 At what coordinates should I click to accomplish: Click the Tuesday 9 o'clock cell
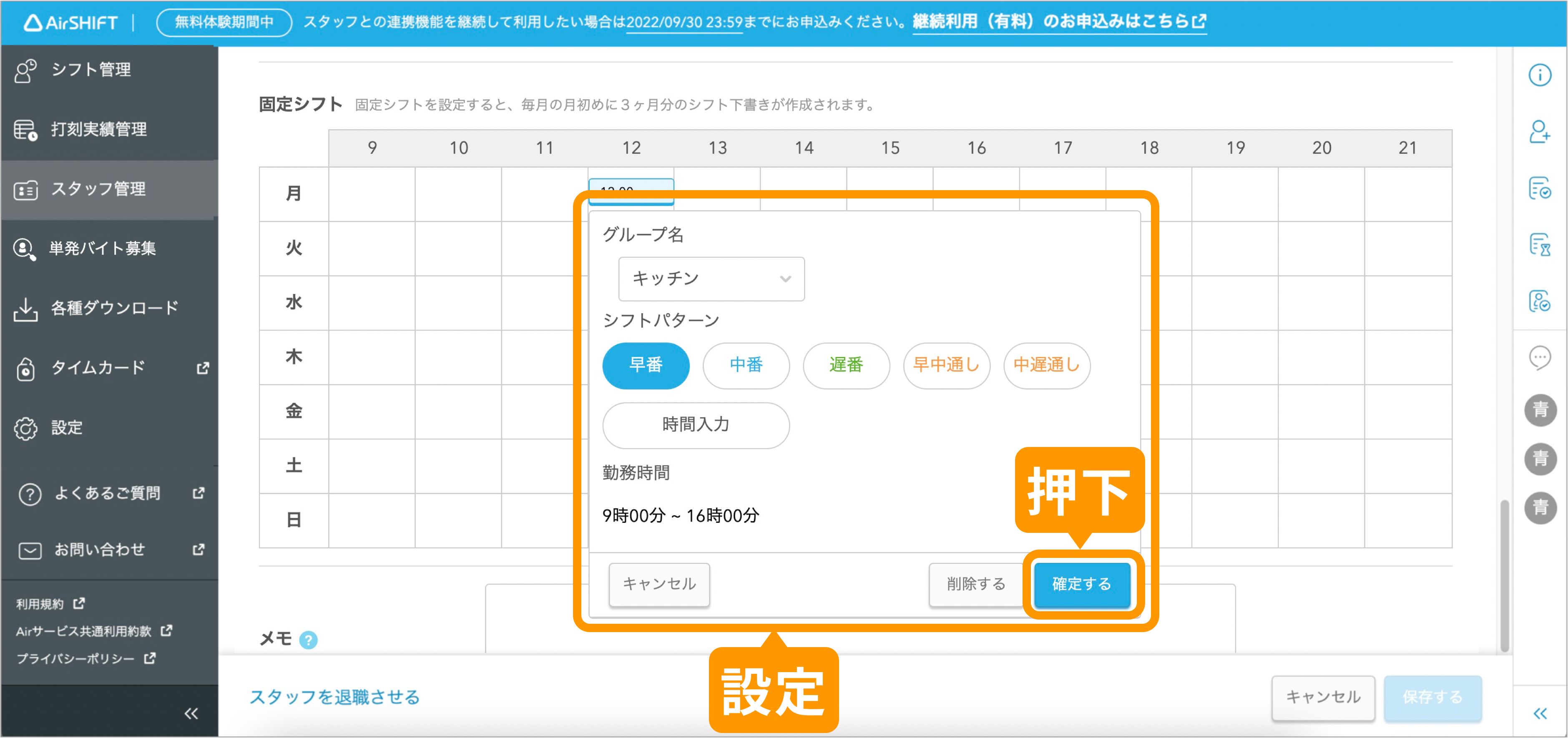372,248
